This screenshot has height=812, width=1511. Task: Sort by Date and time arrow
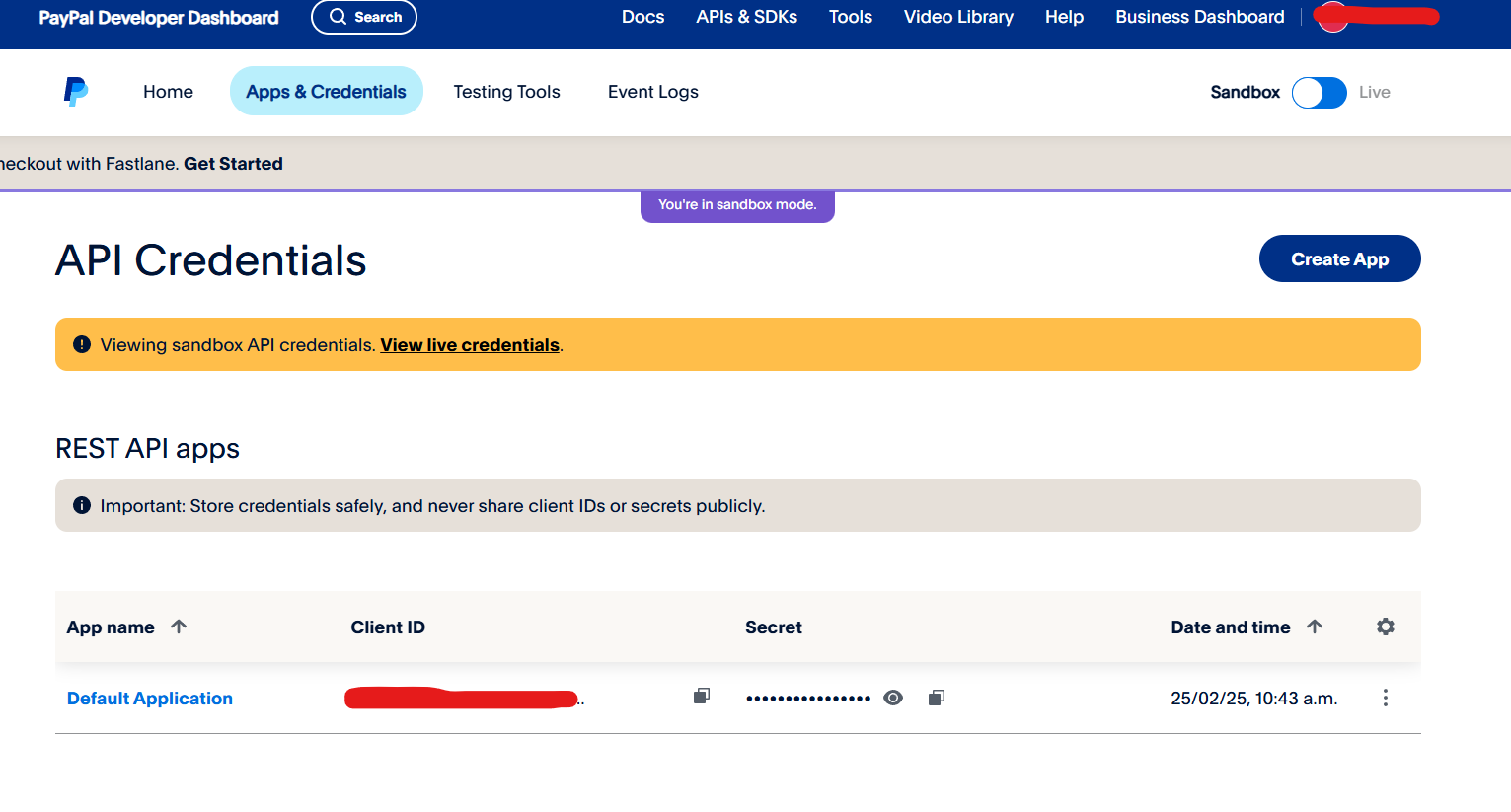click(x=1315, y=627)
